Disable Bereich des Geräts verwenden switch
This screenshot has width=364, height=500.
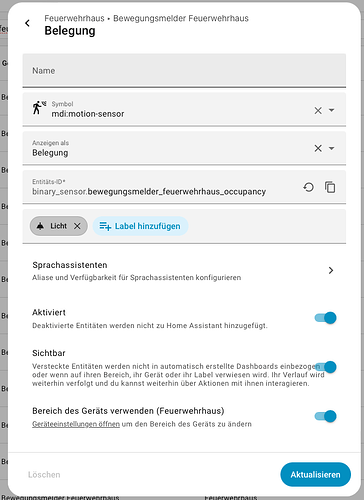(325, 416)
